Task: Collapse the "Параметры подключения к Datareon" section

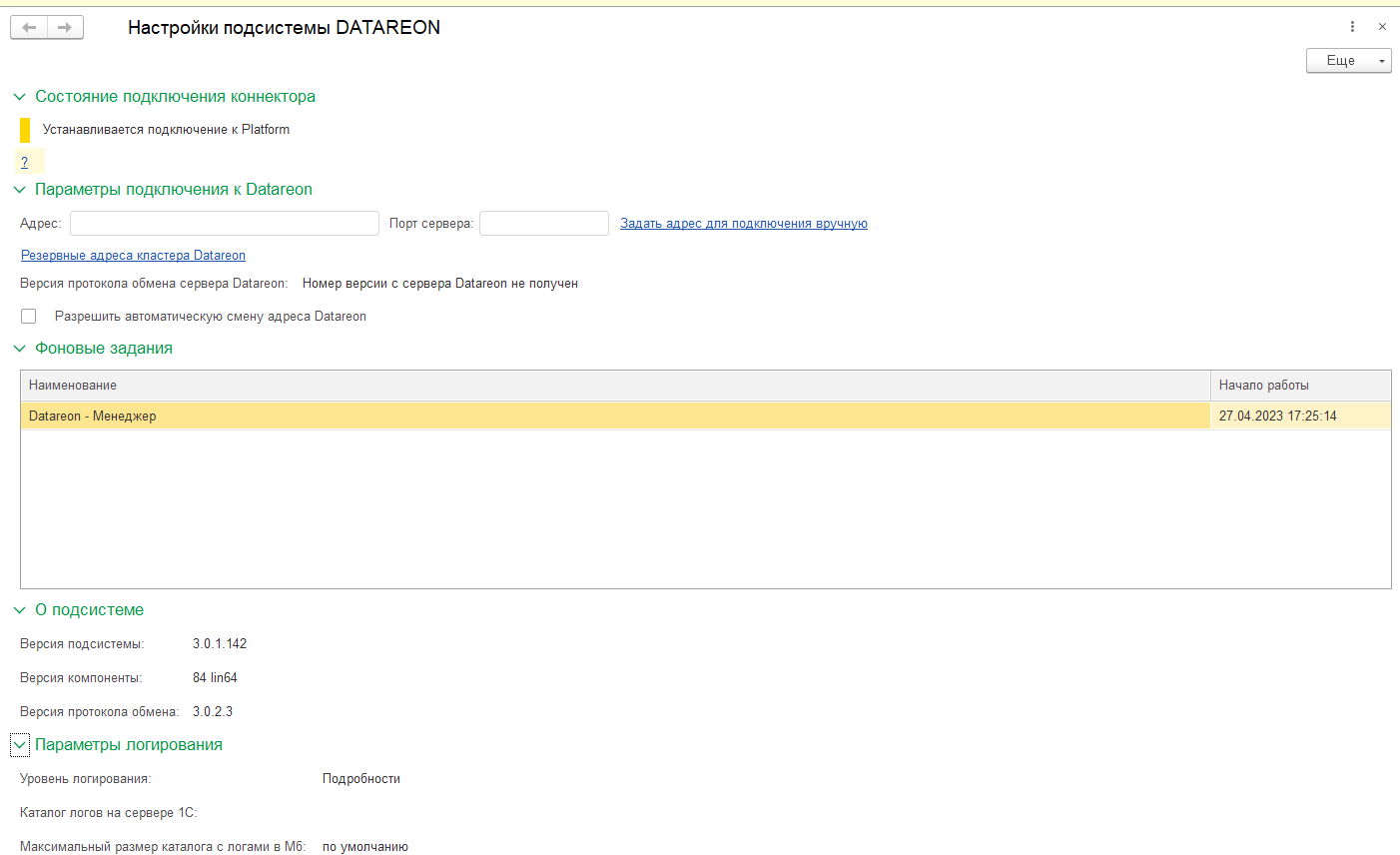Action: point(19,190)
